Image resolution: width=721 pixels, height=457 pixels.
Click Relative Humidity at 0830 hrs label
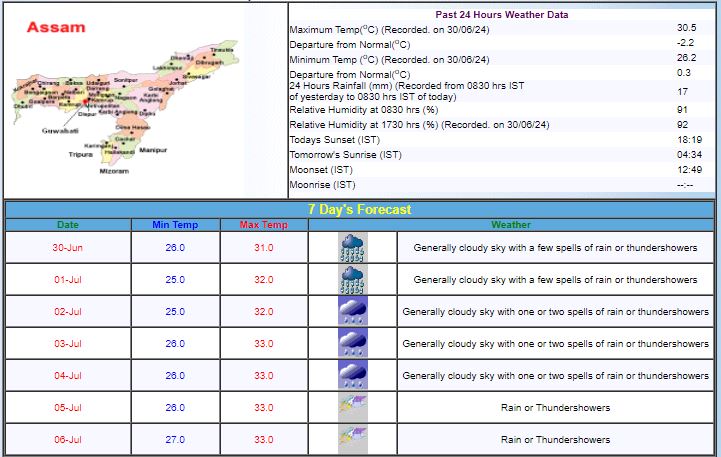364,110
